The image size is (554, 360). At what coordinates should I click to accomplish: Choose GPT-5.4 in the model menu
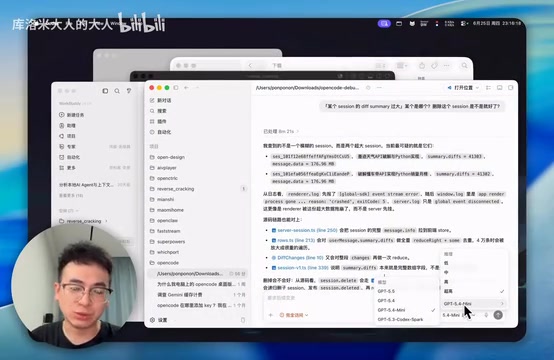[x=406, y=301]
